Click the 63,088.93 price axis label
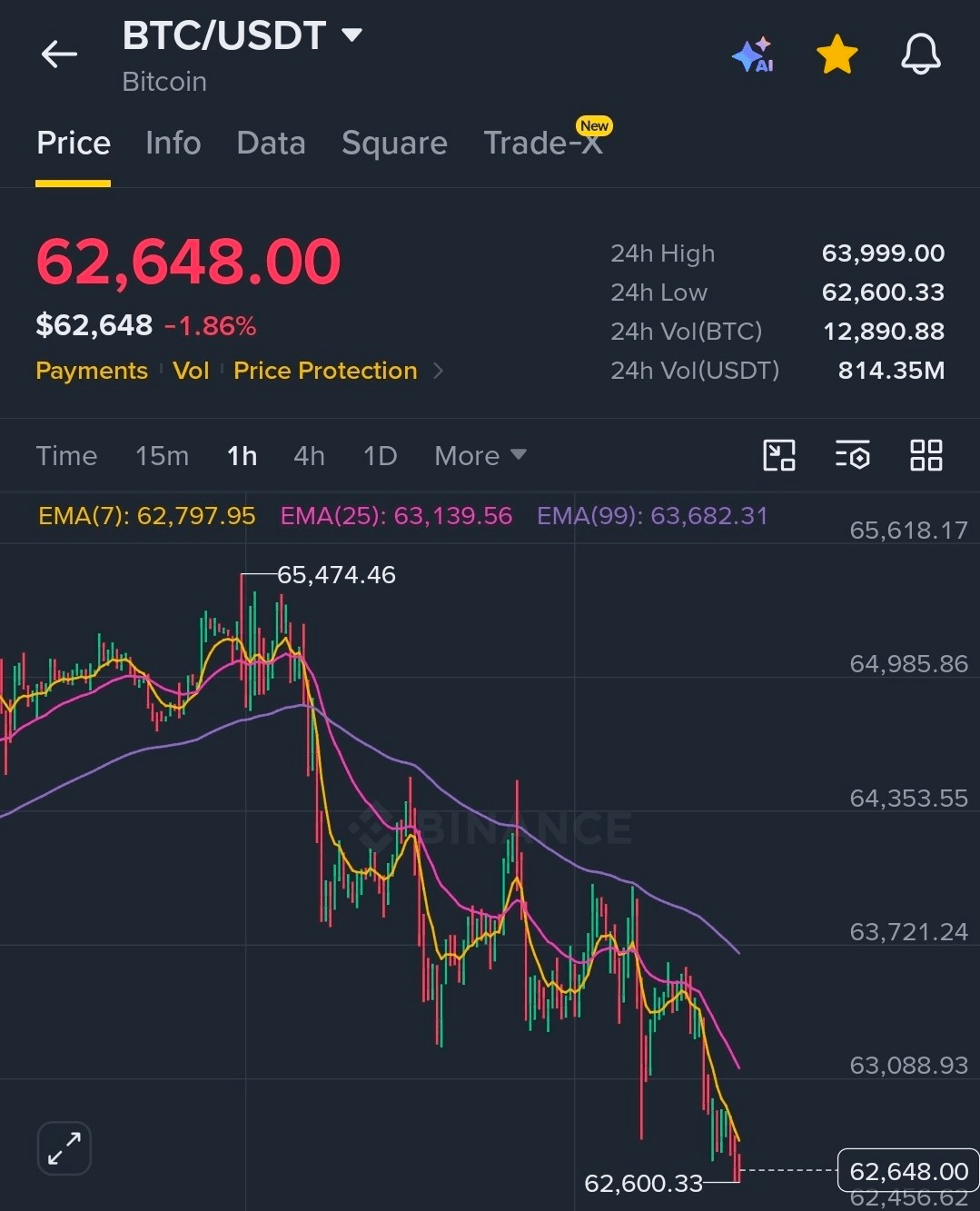The width and height of the screenshot is (980, 1211). point(908,1066)
